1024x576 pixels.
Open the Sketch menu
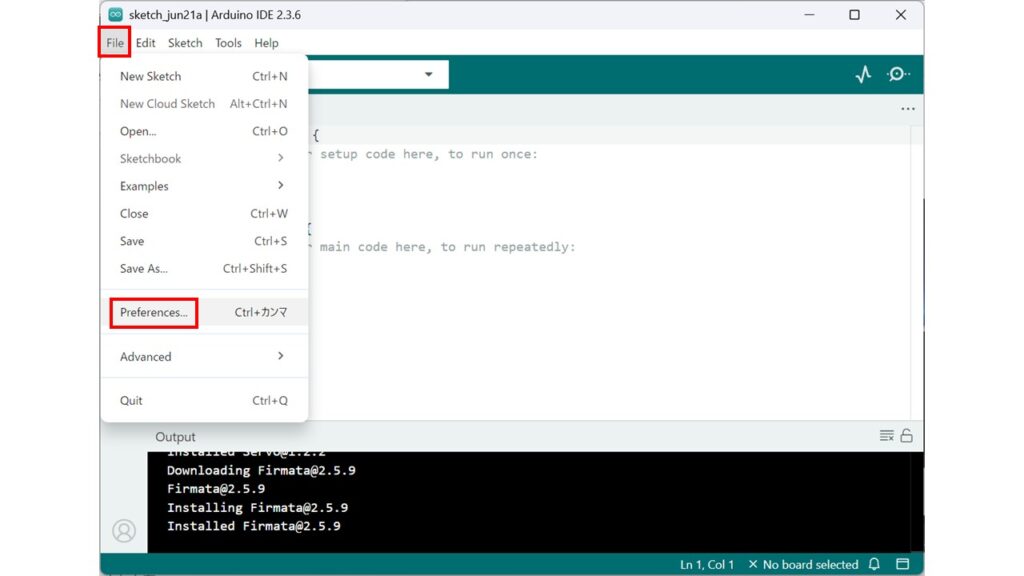point(185,43)
